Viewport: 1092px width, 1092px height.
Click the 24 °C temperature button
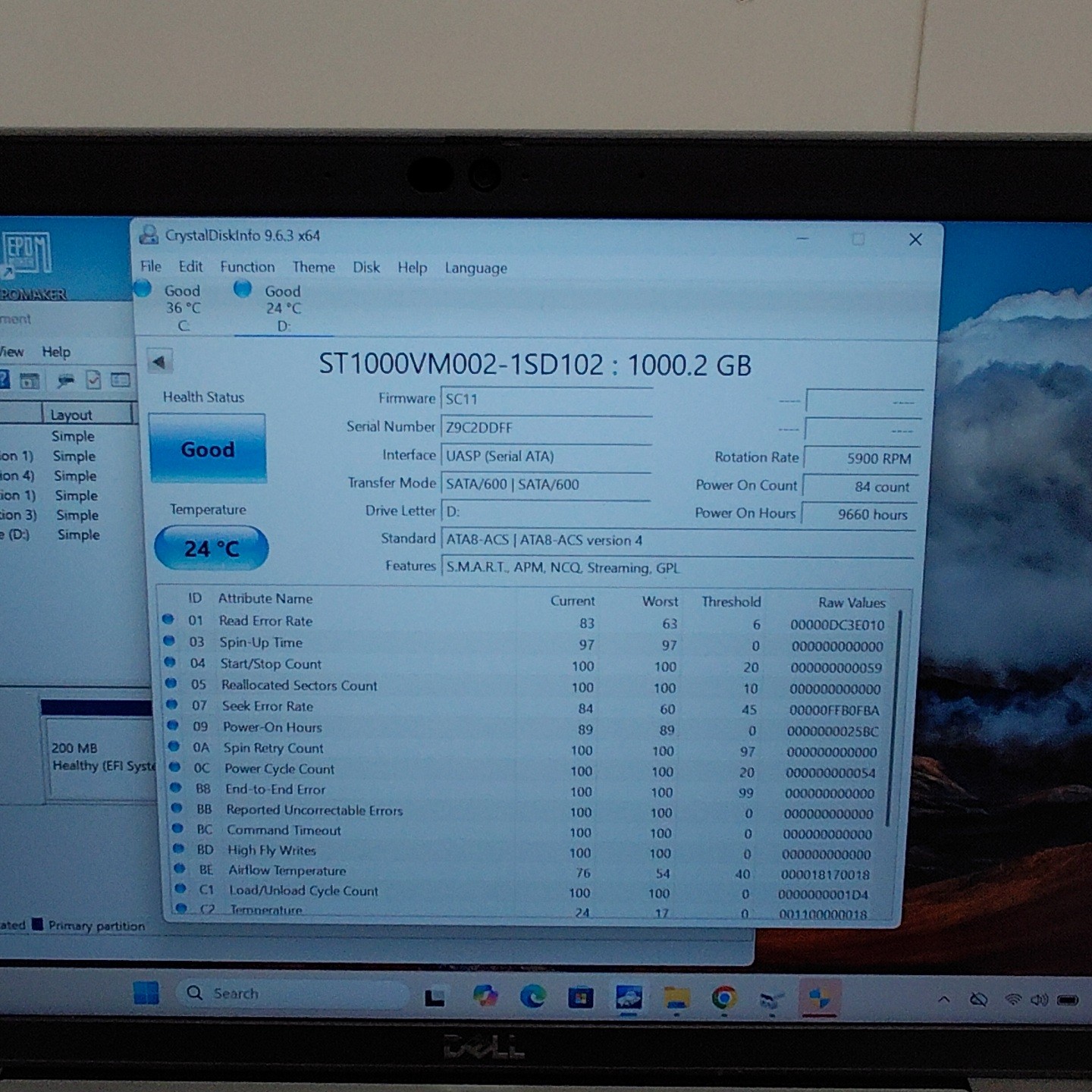pyautogui.click(x=212, y=548)
